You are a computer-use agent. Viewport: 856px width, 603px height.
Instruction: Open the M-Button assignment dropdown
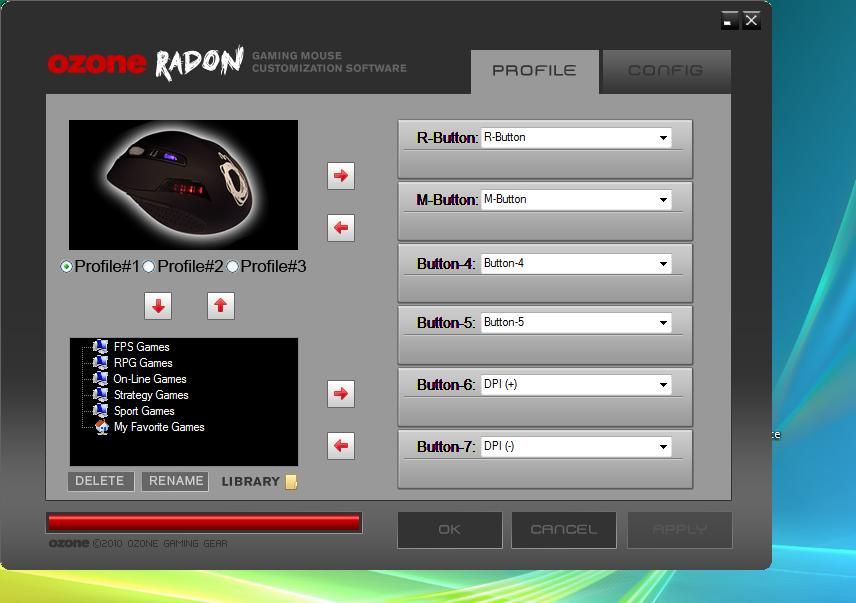[576, 200]
